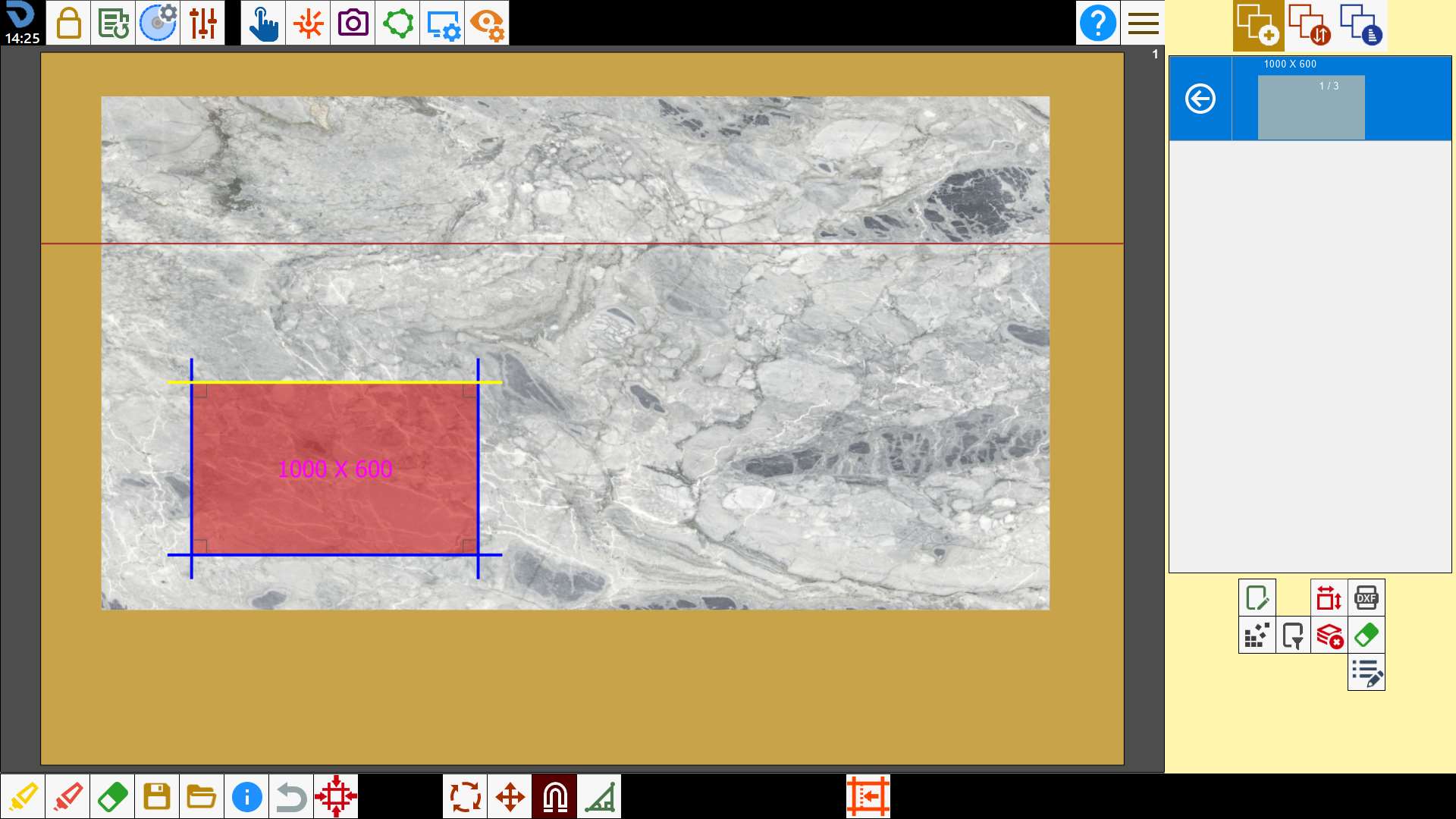Click the padlock lock icon

click(x=68, y=23)
